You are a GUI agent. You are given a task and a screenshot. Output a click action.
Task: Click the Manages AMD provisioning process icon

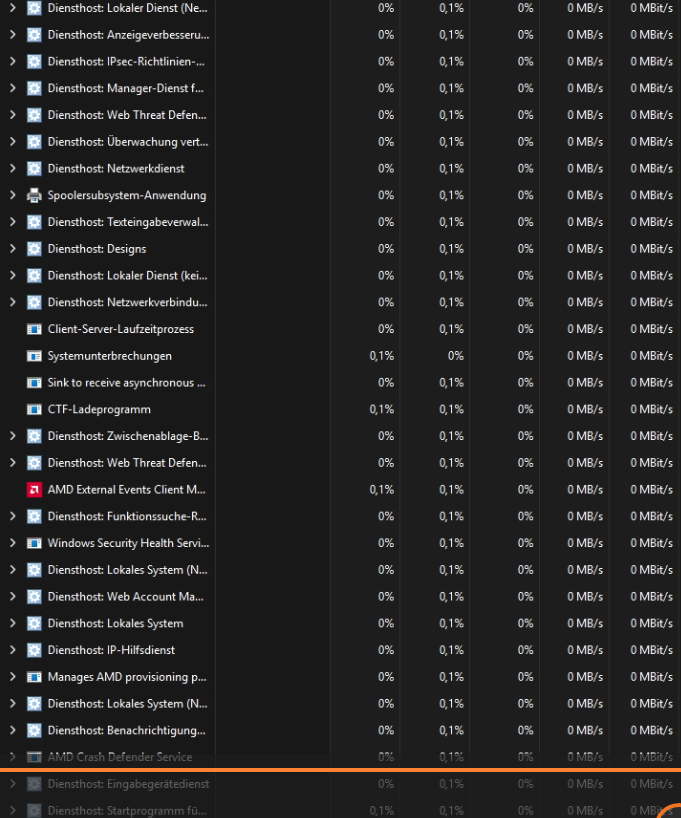(x=34, y=677)
